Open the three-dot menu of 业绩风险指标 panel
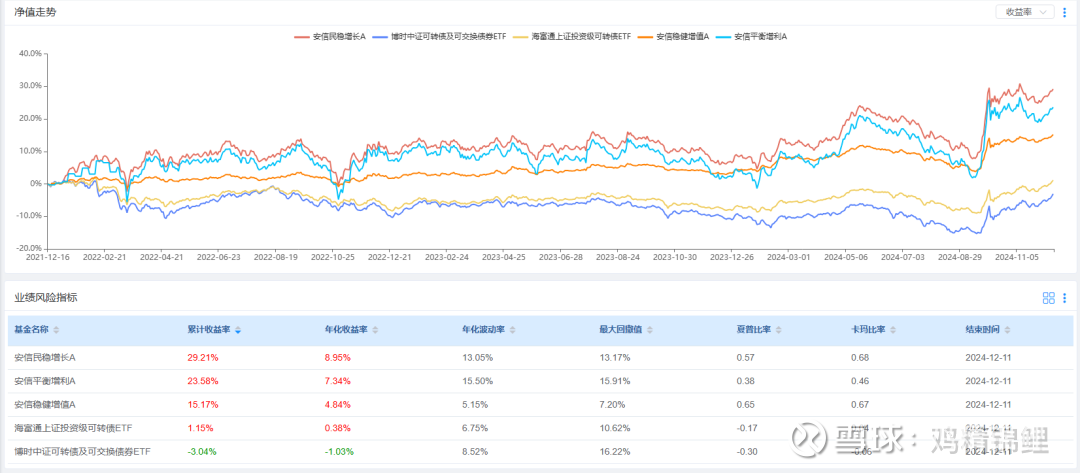The width and height of the screenshot is (1080, 473). (1065, 298)
